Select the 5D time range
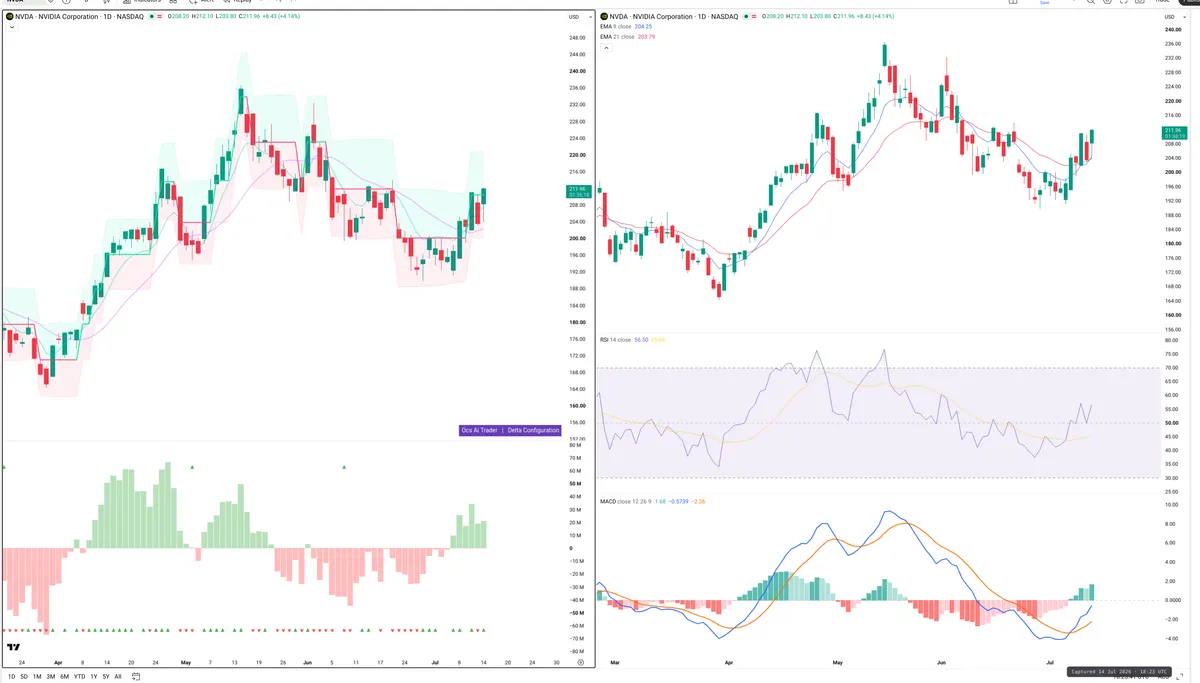Viewport: 1200px width, 683px height. click(24, 676)
